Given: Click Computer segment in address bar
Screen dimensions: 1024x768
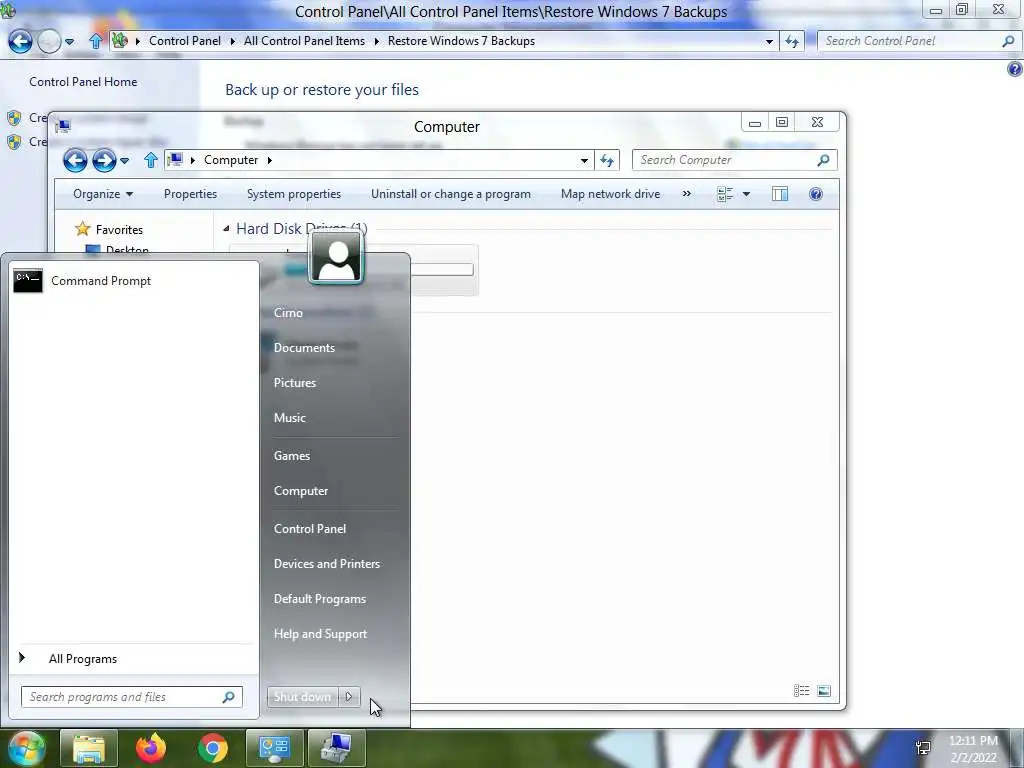Looking at the screenshot, I should click(231, 160).
